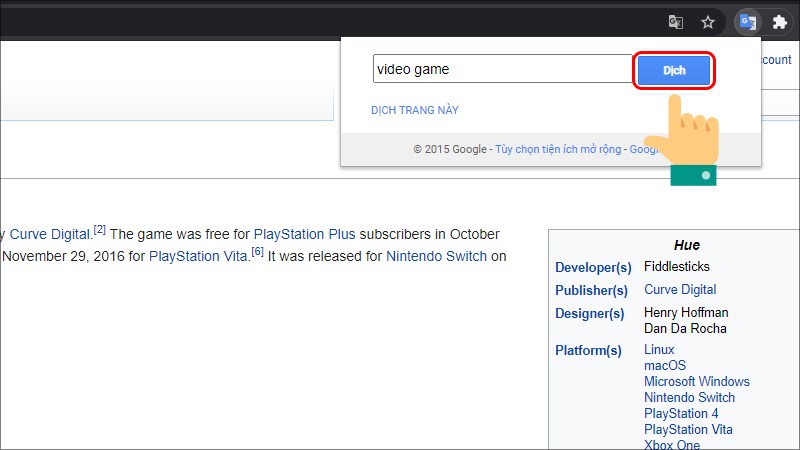The image size is (800, 450).
Task: Open Nintendo Switch link in the infobox
Action: (x=689, y=397)
